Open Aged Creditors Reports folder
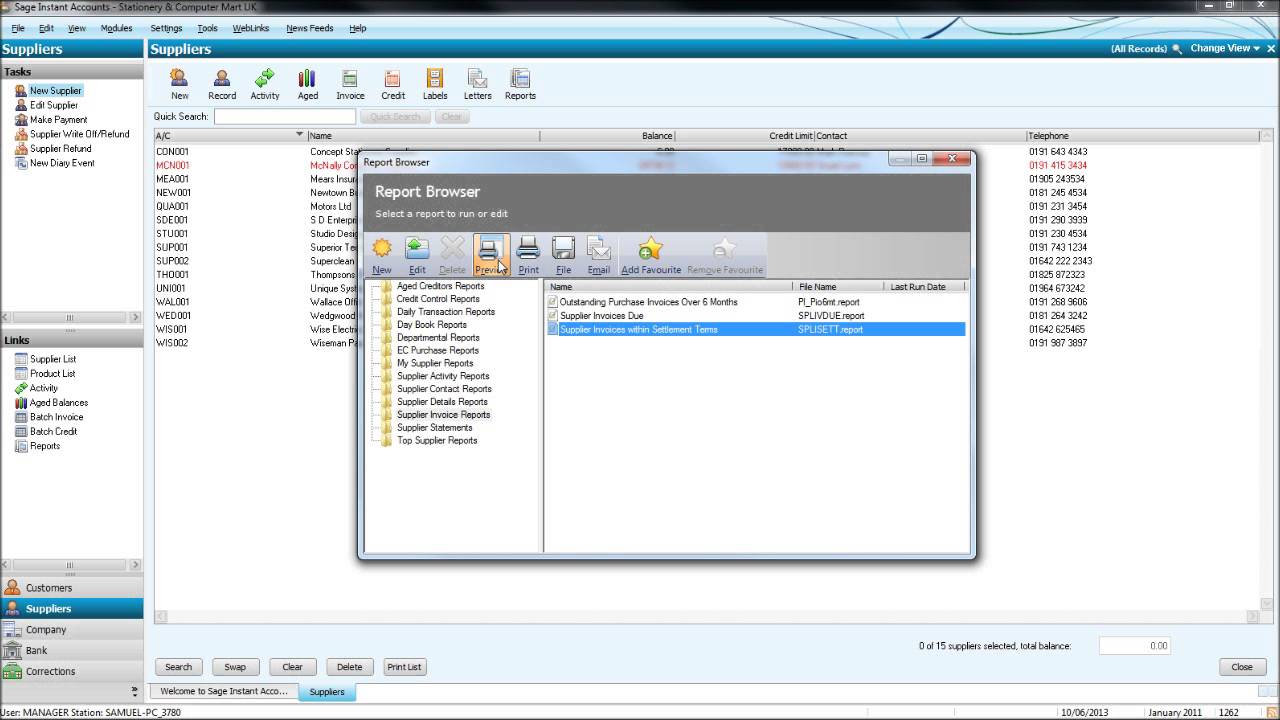This screenshot has height=720, width=1280. point(440,286)
